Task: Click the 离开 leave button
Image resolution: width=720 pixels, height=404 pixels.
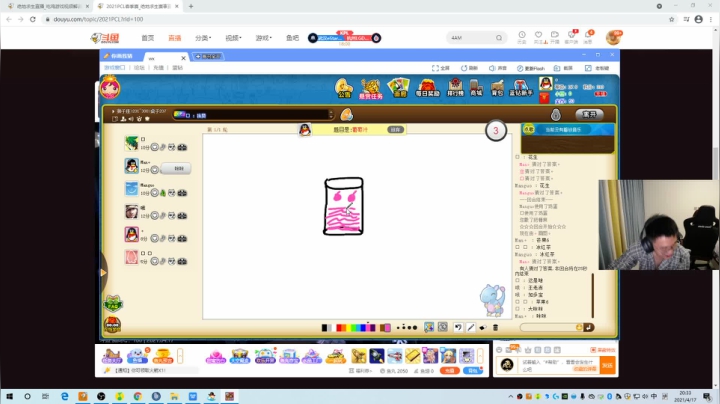Action: (589, 114)
